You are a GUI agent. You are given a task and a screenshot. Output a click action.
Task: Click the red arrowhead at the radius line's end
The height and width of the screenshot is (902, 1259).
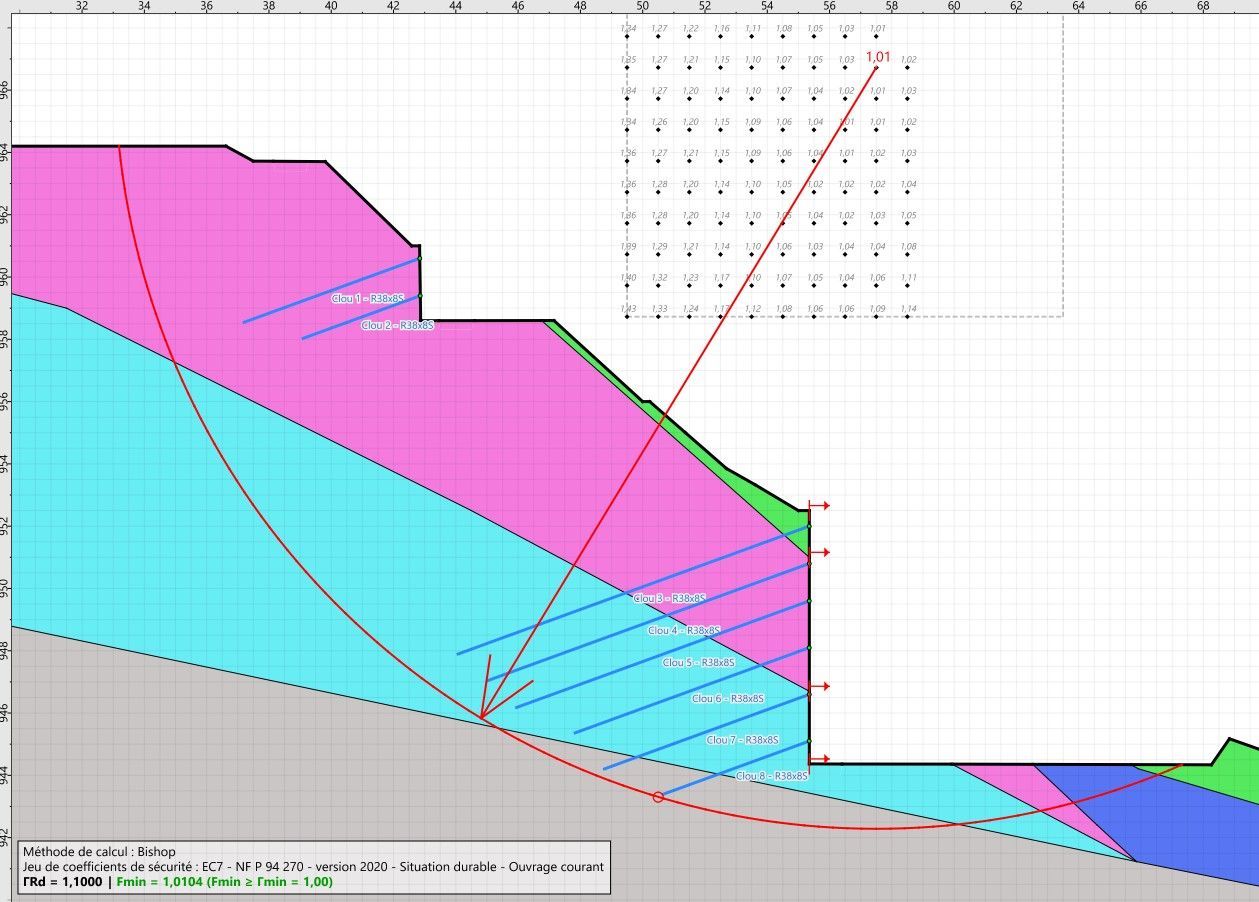pyautogui.click(x=483, y=716)
